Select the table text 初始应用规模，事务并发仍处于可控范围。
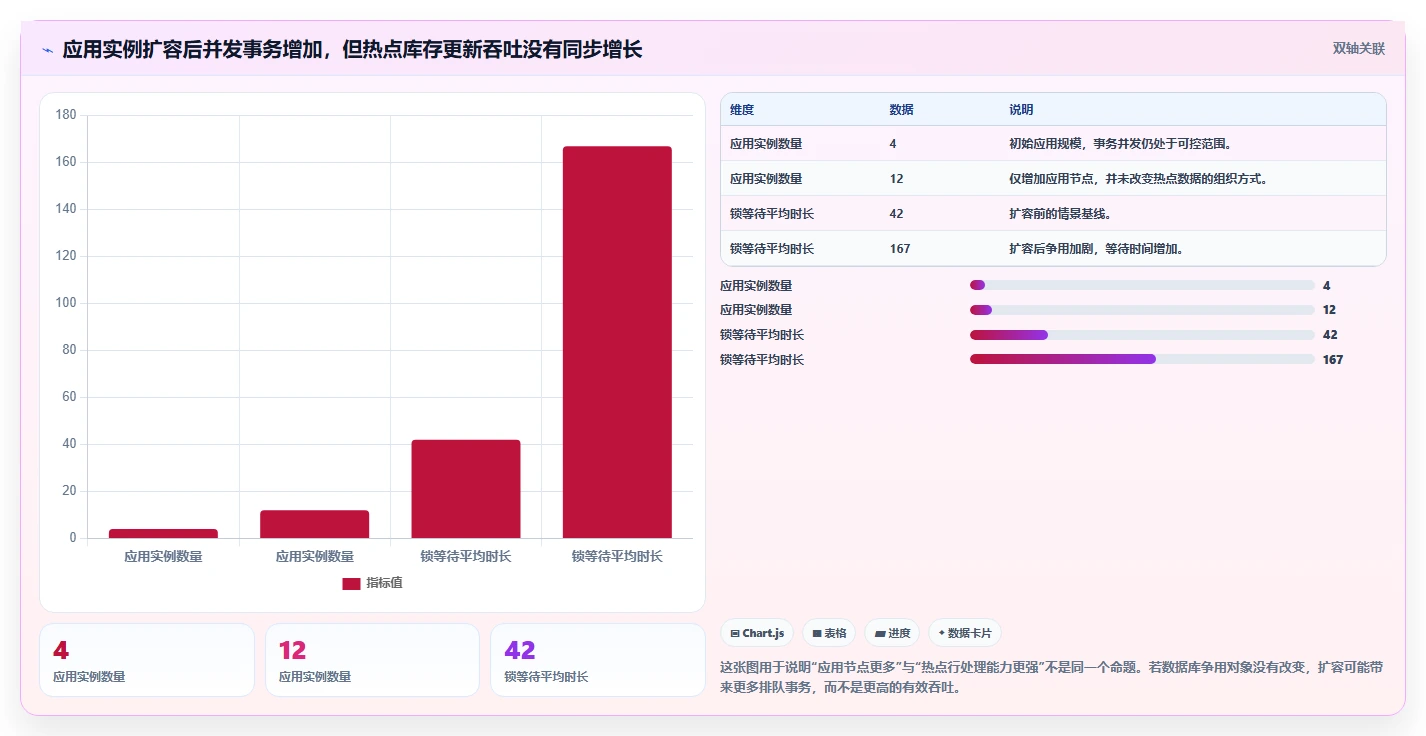Screen dimensions: 1426x736 point(1123,144)
